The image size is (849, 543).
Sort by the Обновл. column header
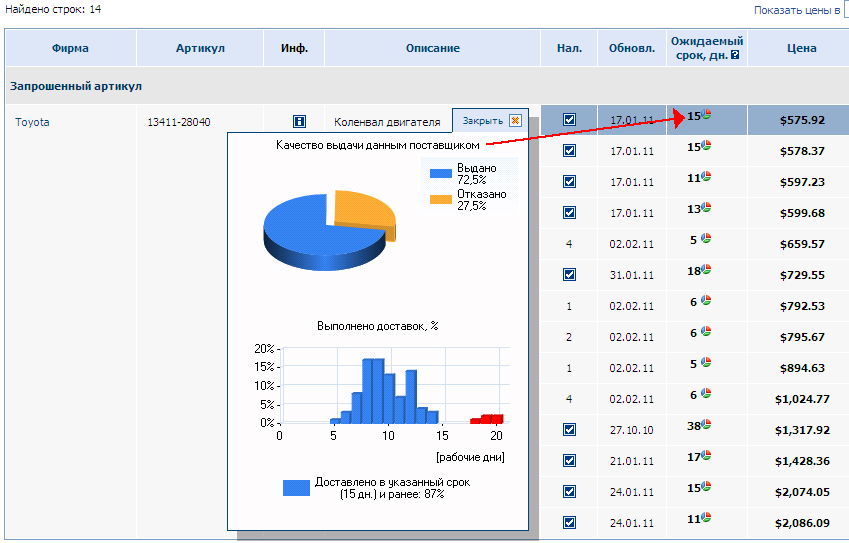point(632,48)
